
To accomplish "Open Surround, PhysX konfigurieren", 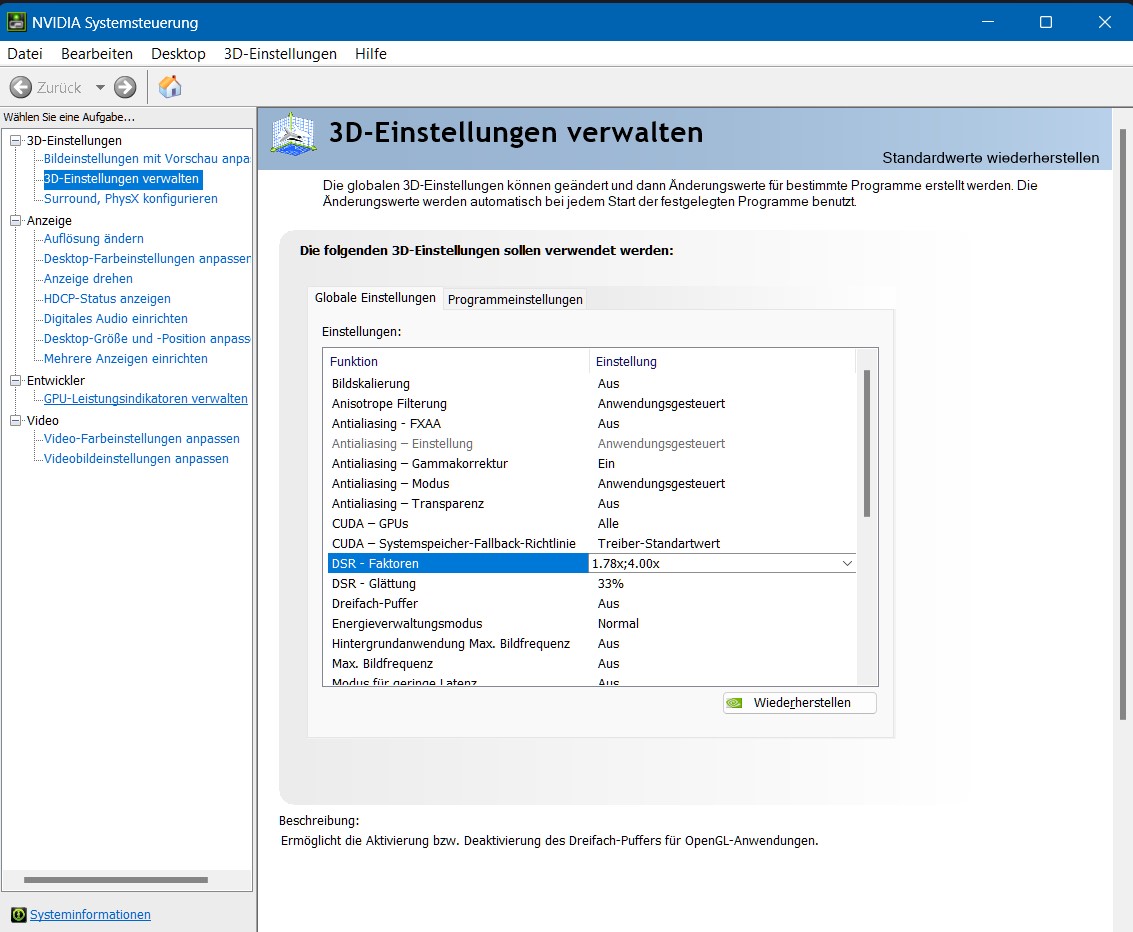I will point(131,199).
